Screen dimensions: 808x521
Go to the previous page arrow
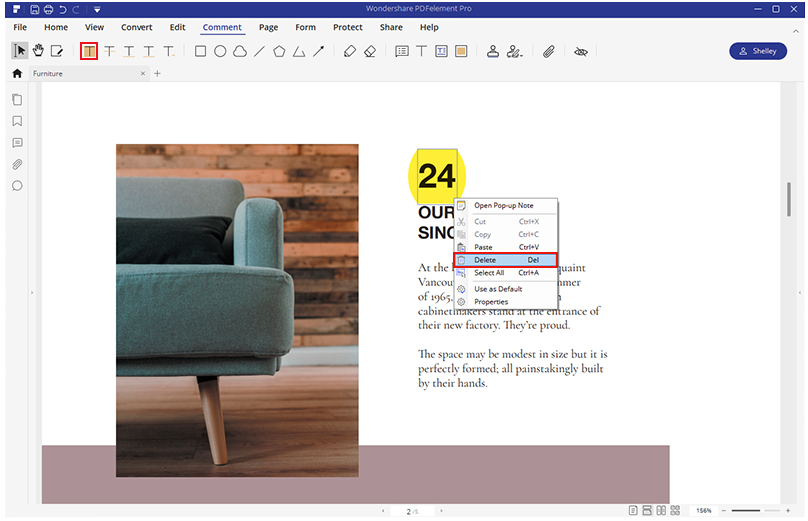[383, 511]
